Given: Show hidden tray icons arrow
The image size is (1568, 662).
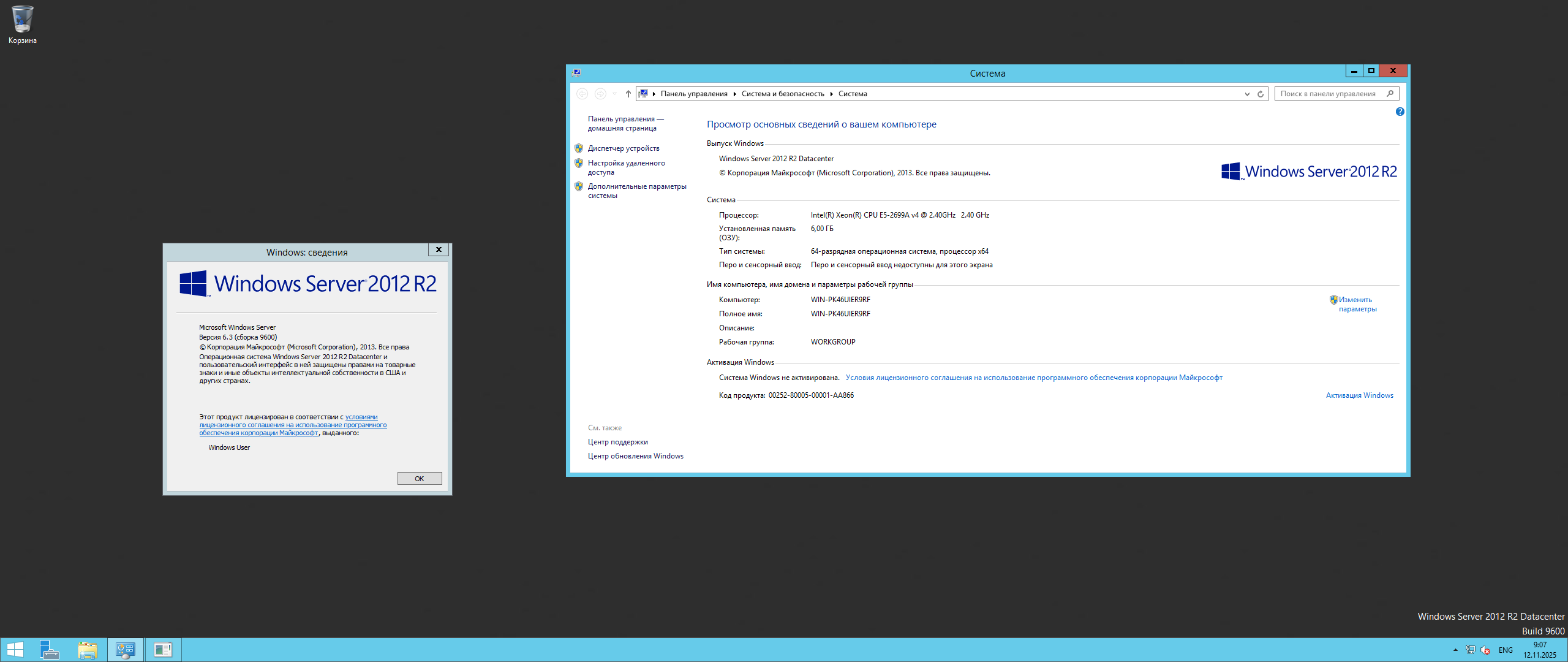Looking at the screenshot, I should coord(1455,650).
